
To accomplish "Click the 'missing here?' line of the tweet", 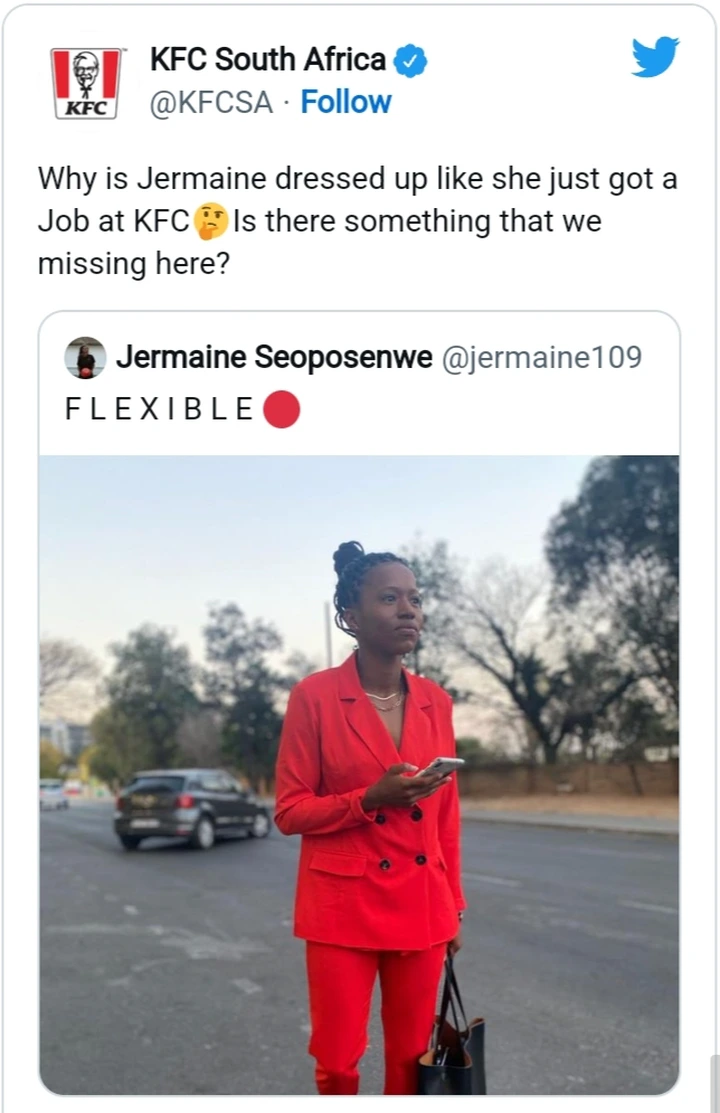I will (134, 264).
